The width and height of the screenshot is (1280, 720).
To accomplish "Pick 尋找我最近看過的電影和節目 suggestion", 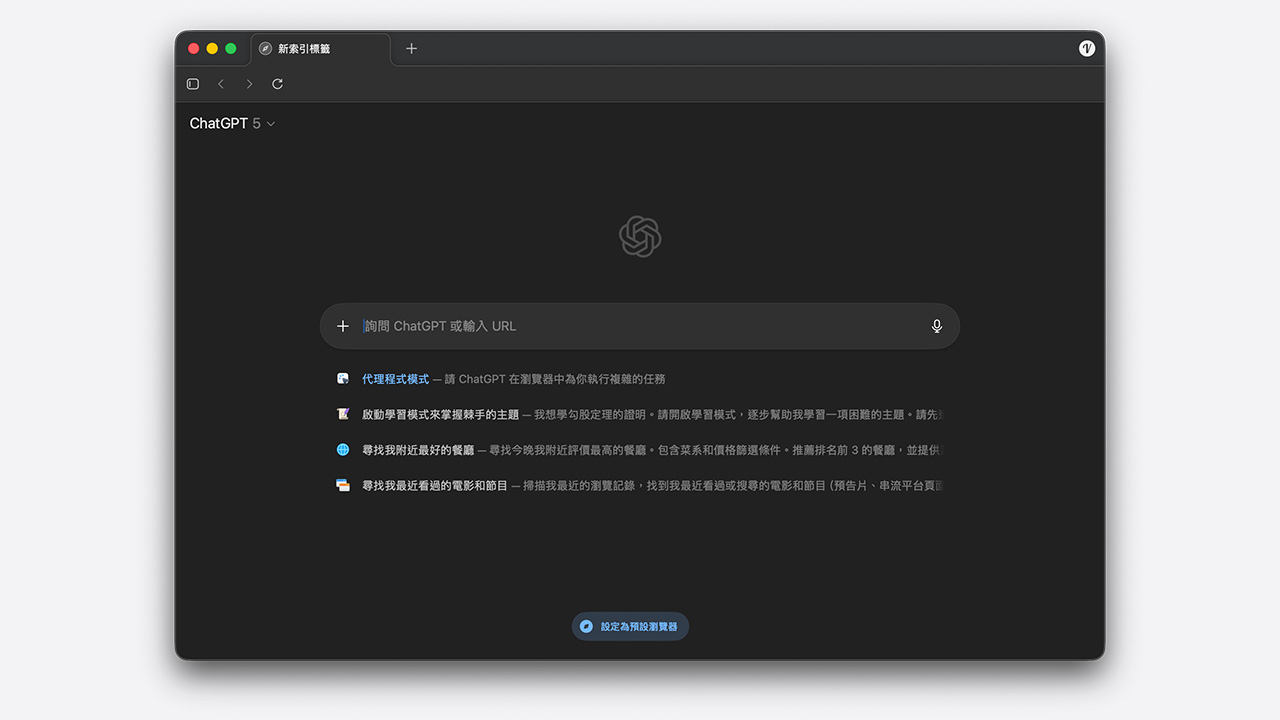I will 435,486.
